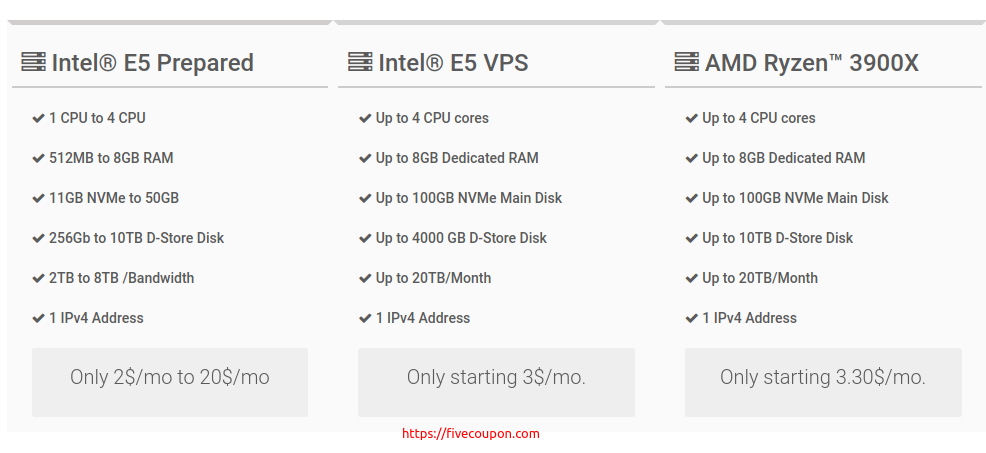This screenshot has height=453, width=986.
Task: Select the Only starting 3$/mo. button
Action: pos(496,383)
